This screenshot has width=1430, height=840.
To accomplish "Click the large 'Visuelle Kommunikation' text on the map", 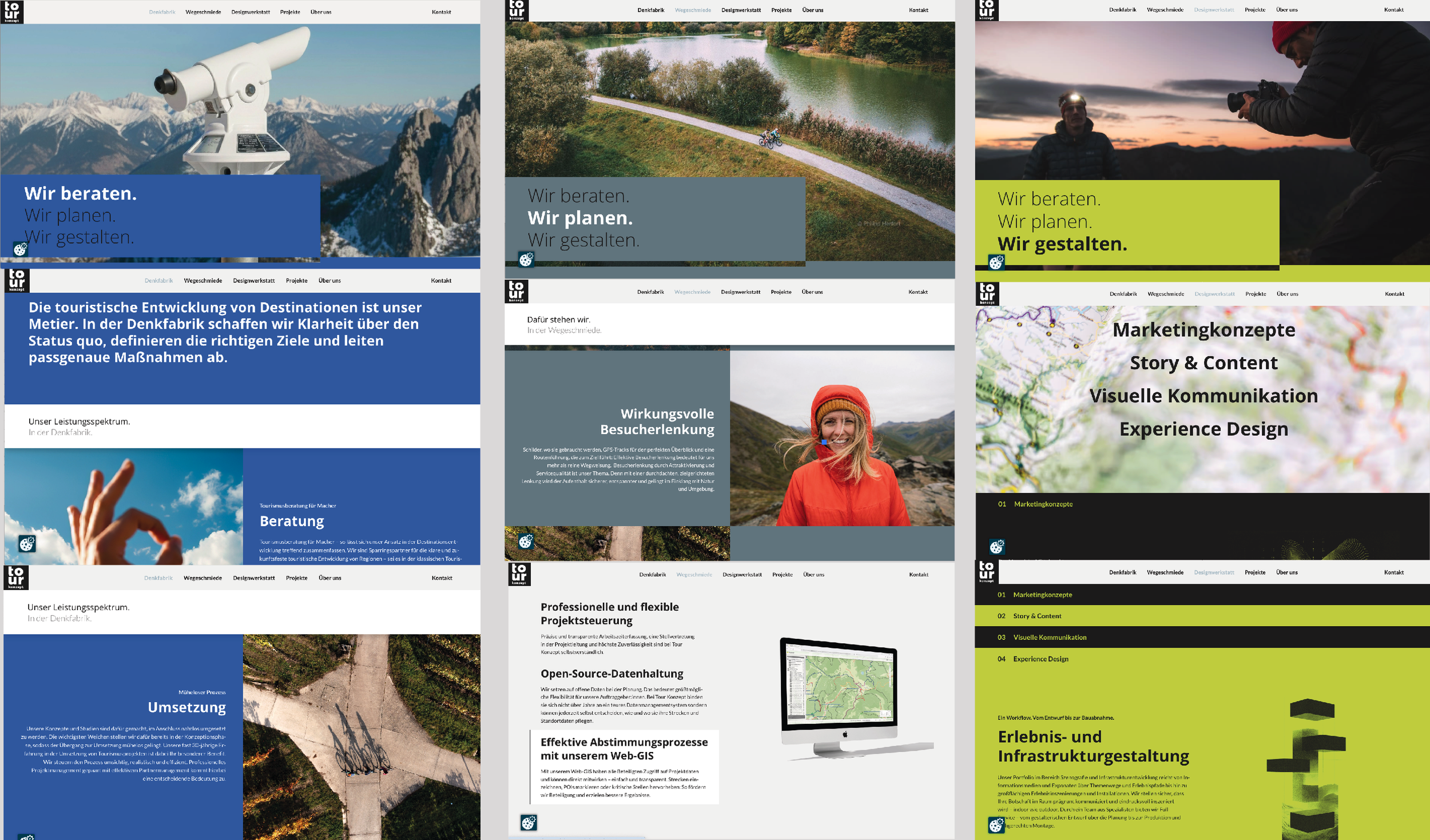I will click(x=1203, y=396).
